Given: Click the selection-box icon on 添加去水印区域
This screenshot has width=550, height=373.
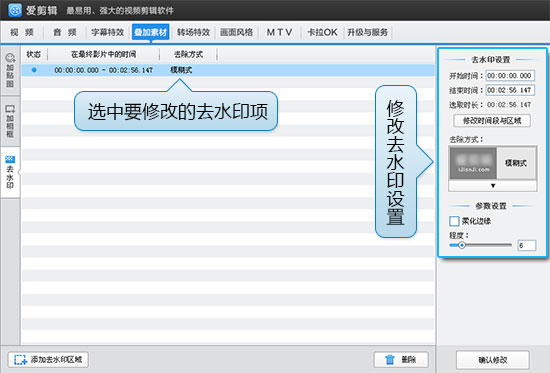Looking at the screenshot, I should 20,360.
